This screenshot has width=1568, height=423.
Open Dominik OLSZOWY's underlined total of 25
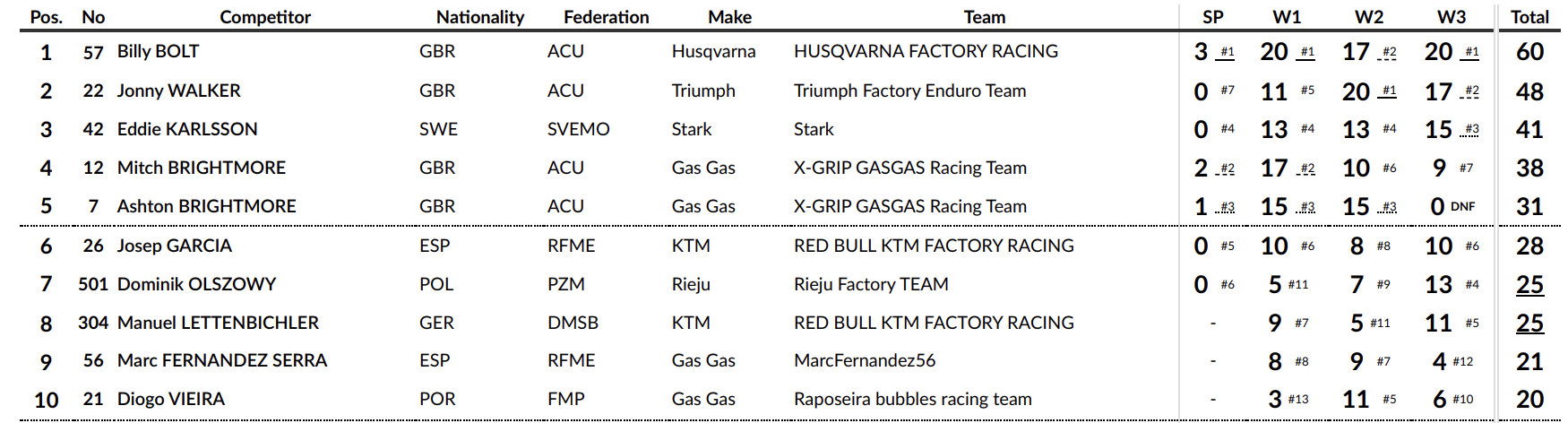(x=1529, y=285)
